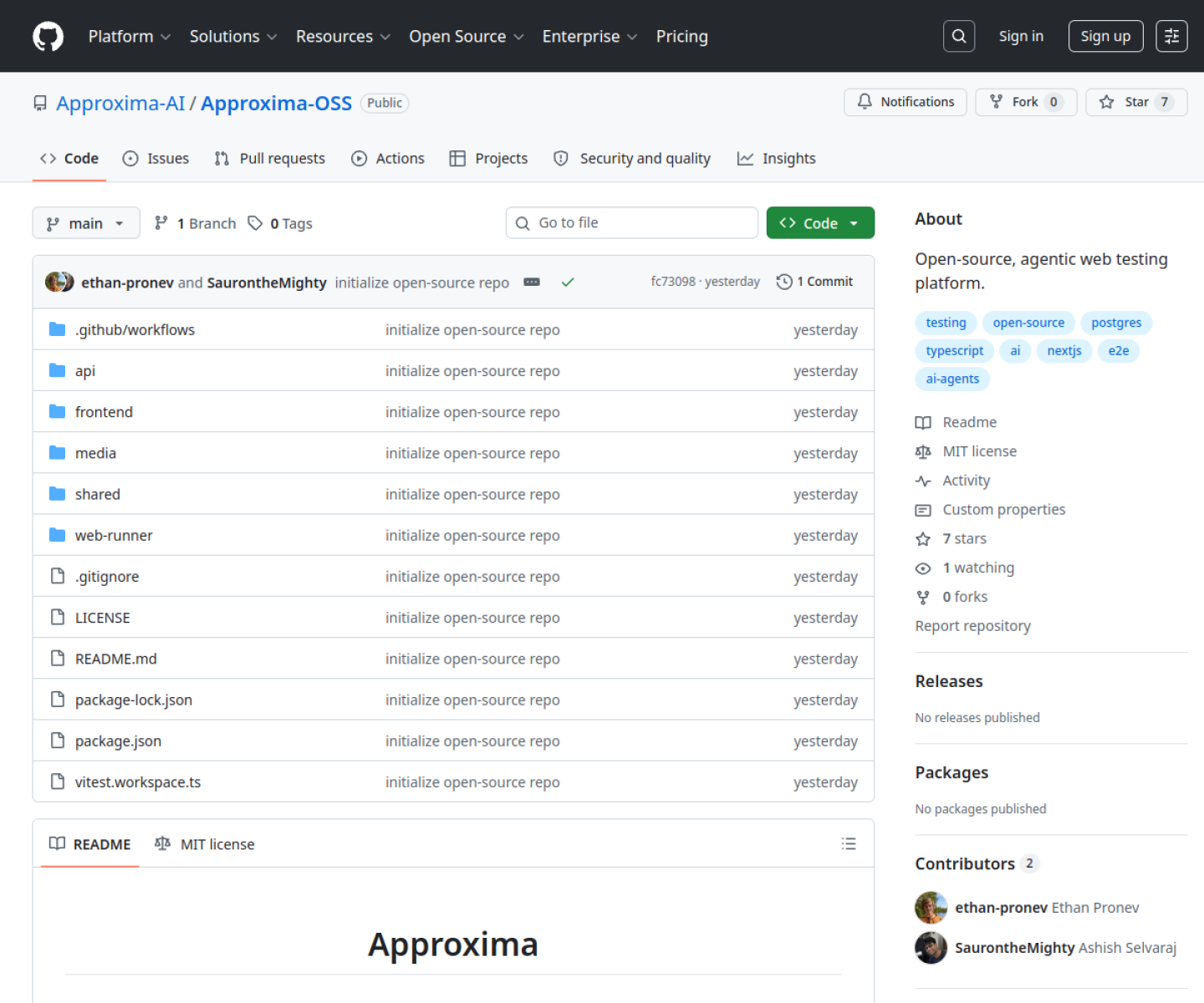Open the package-lock.json file

click(134, 700)
